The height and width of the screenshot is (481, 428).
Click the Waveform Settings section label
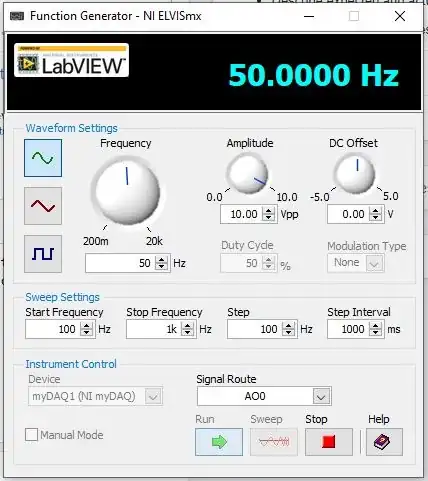tap(72, 128)
